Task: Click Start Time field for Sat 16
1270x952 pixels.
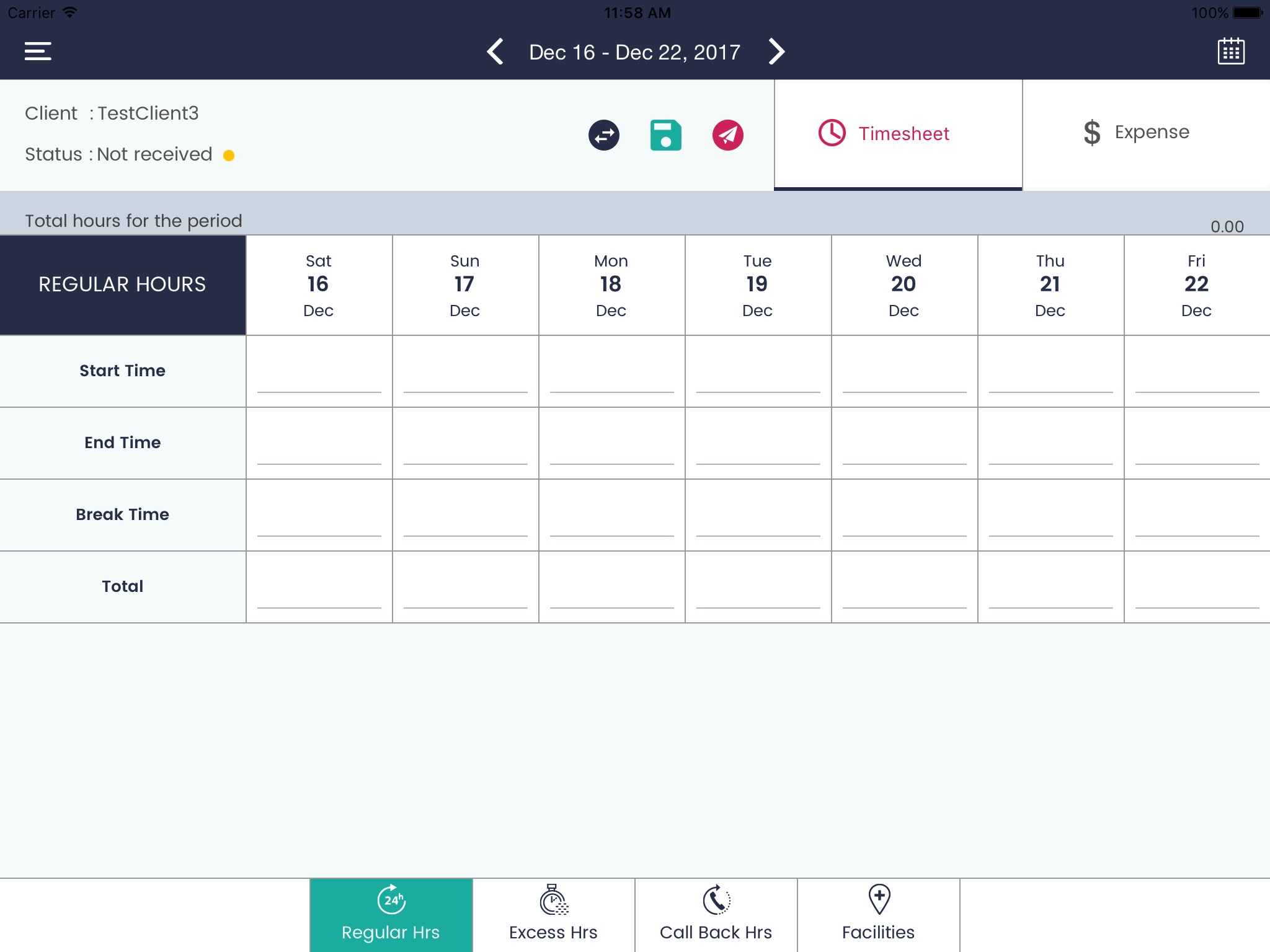Action: click(319, 371)
